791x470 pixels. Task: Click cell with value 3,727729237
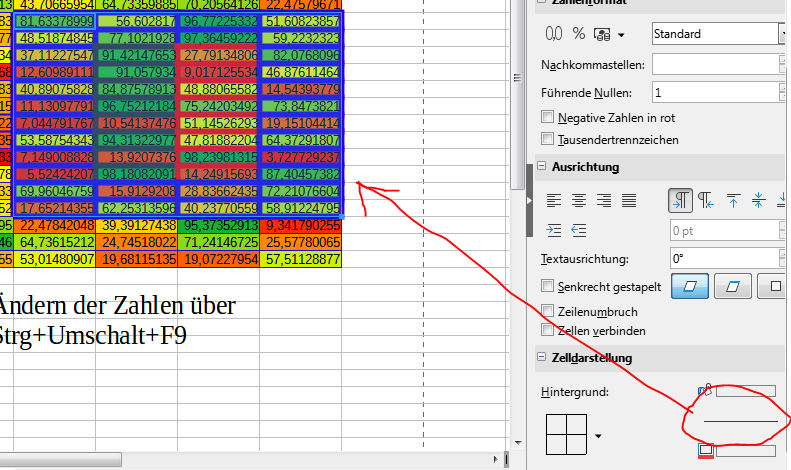click(301, 157)
